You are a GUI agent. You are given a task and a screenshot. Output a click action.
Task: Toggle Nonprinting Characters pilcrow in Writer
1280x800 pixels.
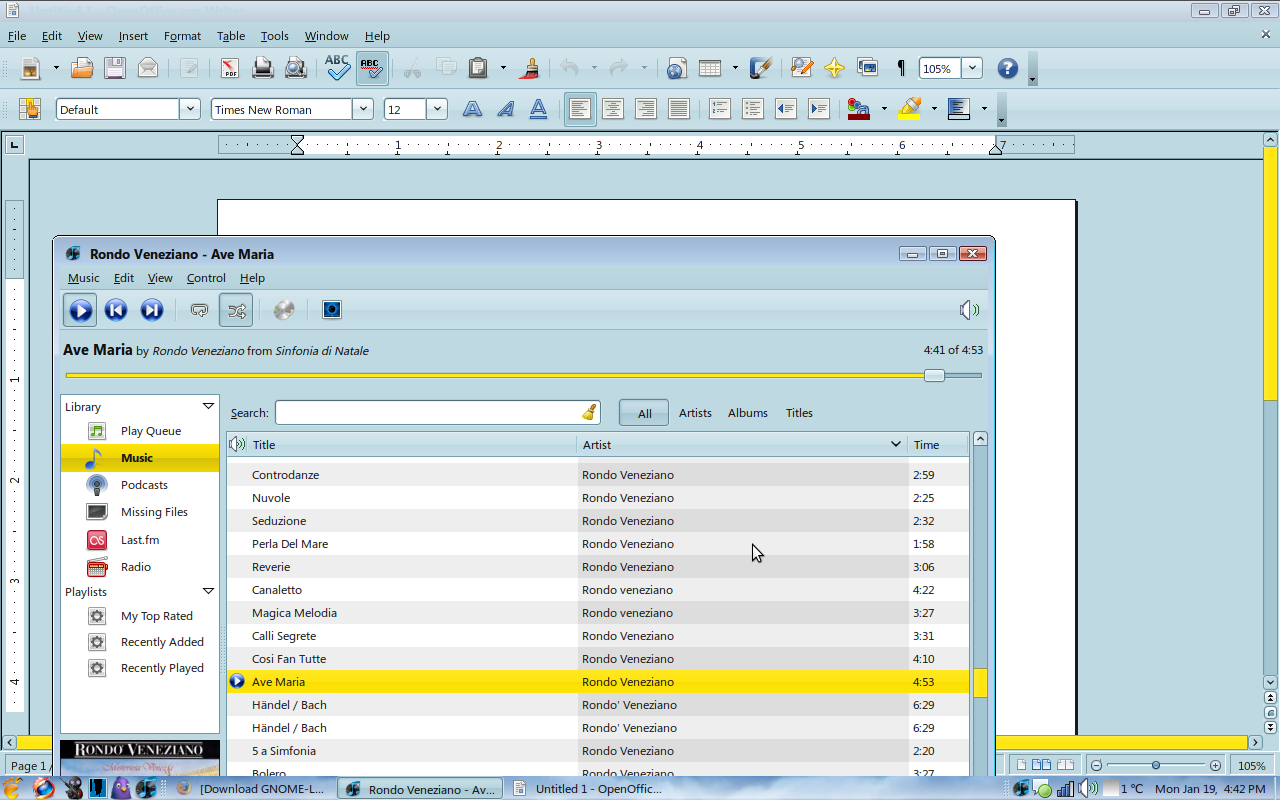coord(901,68)
